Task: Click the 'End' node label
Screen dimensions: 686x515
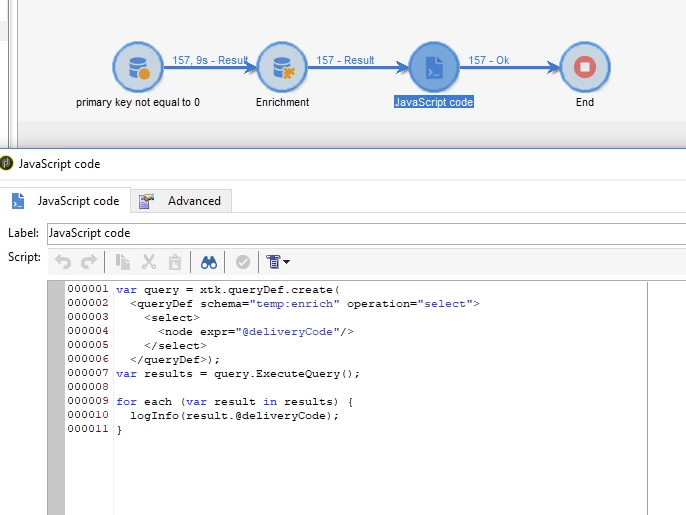Action: [x=585, y=102]
